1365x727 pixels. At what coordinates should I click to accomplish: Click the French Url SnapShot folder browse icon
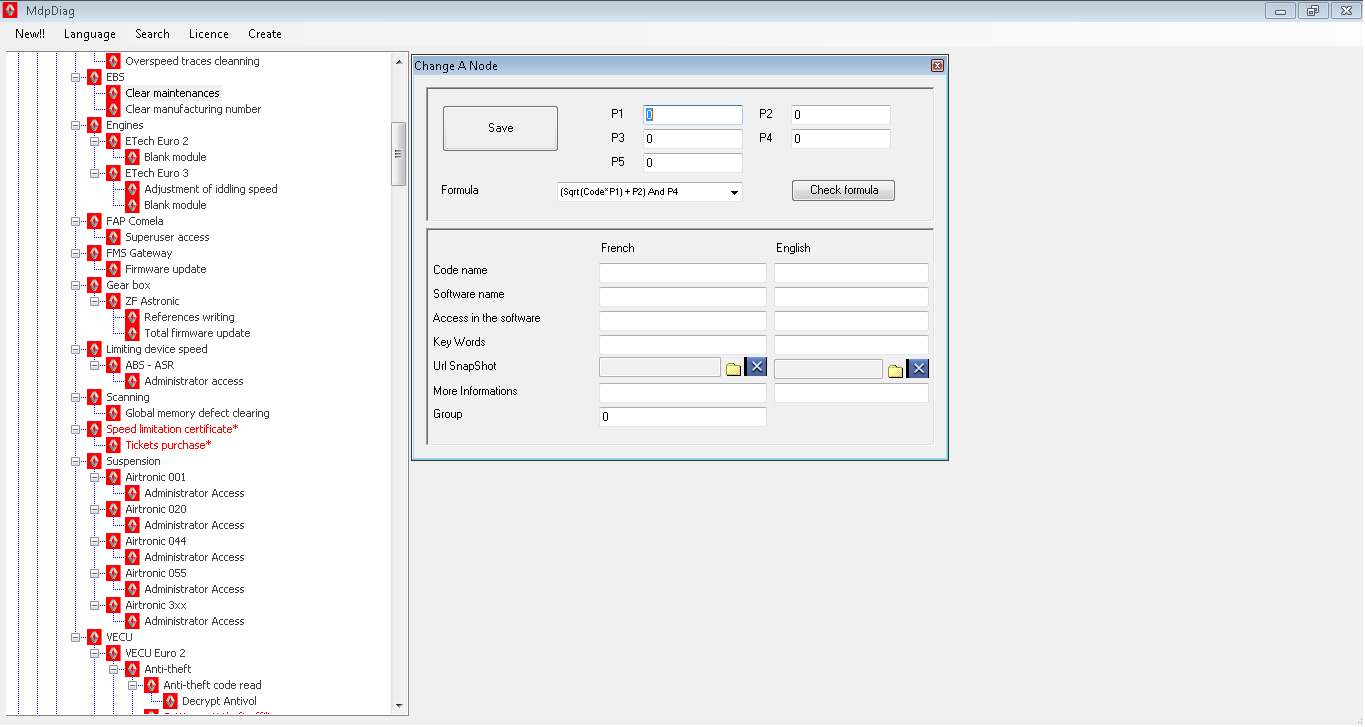click(733, 368)
